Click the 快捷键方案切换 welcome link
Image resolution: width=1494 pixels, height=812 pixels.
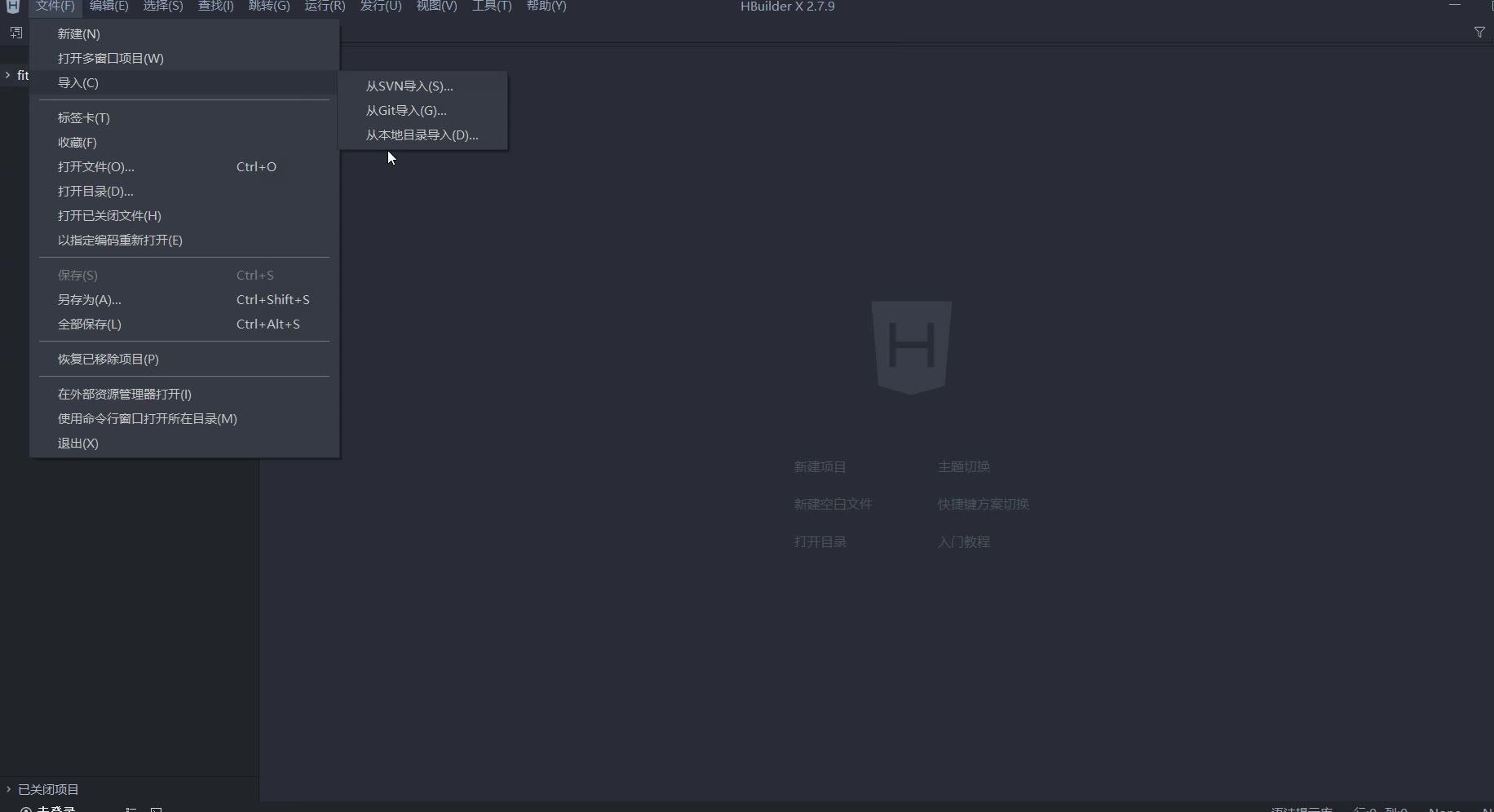click(983, 505)
